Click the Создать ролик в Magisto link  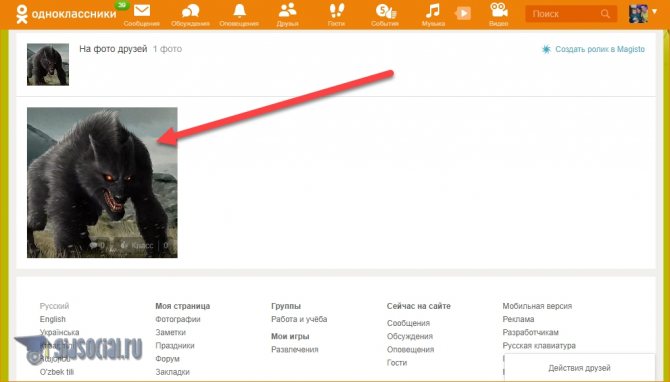coord(600,49)
